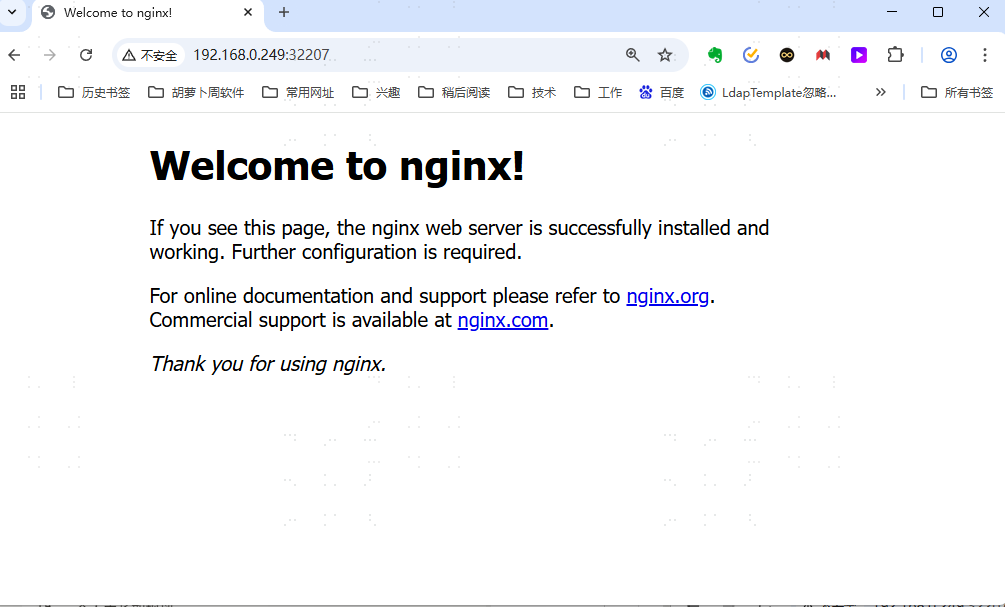Image resolution: width=1005 pixels, height=607 pixels.
Task: Maximize the browser window
Action: [x=938, y=12]
